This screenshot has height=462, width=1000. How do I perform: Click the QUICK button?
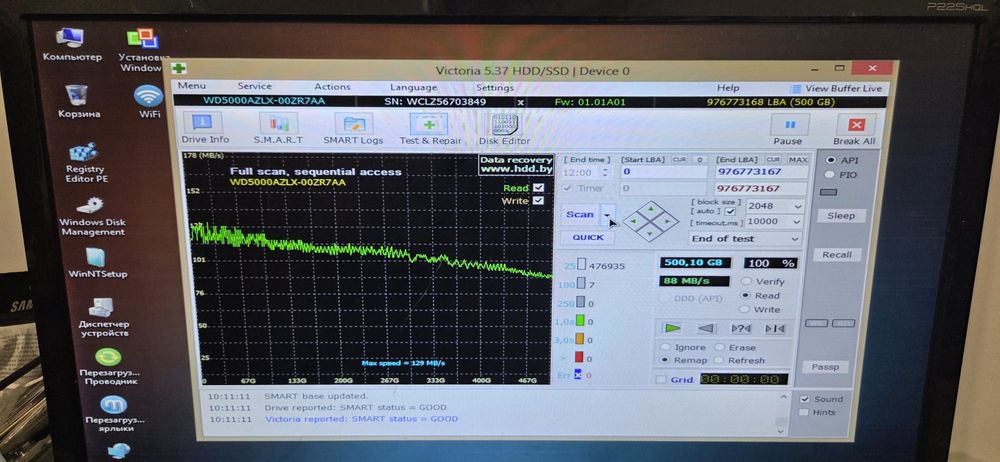(587, 237)
